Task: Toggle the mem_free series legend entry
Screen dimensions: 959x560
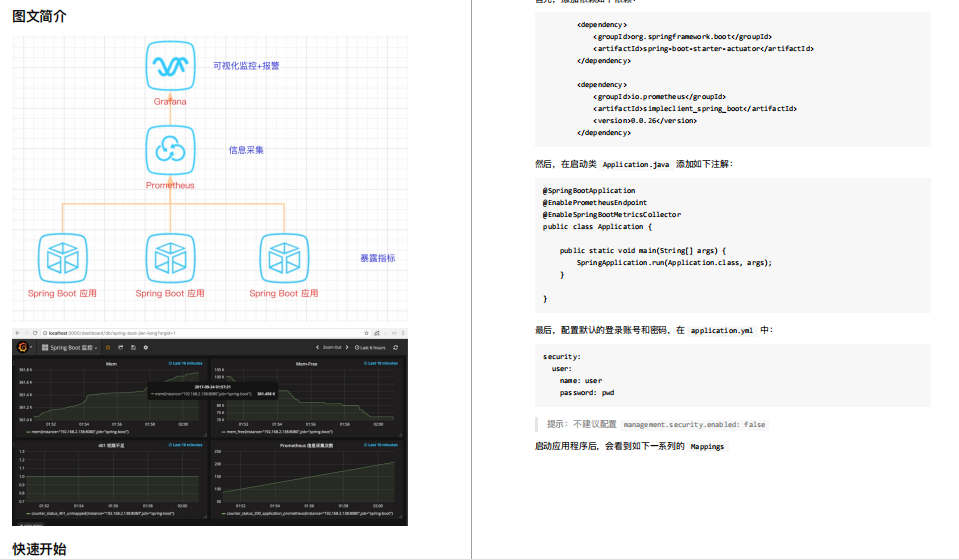Action: point(276,432)
